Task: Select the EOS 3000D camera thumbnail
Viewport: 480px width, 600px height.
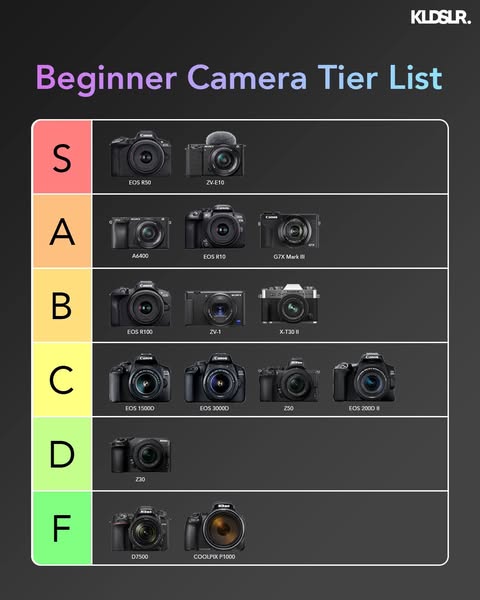Action: pos(215,378)
